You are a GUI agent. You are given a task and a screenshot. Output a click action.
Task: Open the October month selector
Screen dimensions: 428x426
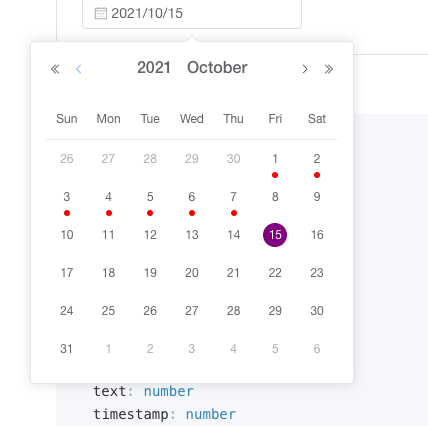217,68
